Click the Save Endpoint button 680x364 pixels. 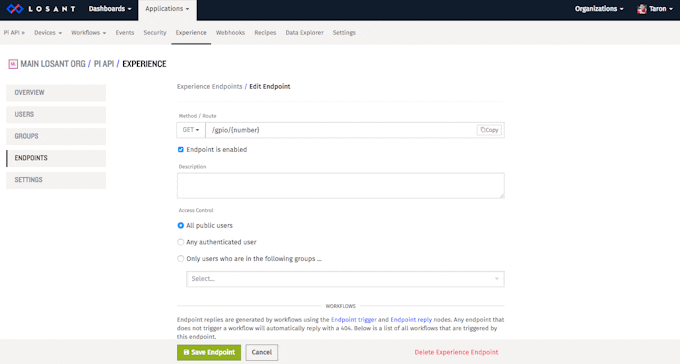(x=209, y=352)
